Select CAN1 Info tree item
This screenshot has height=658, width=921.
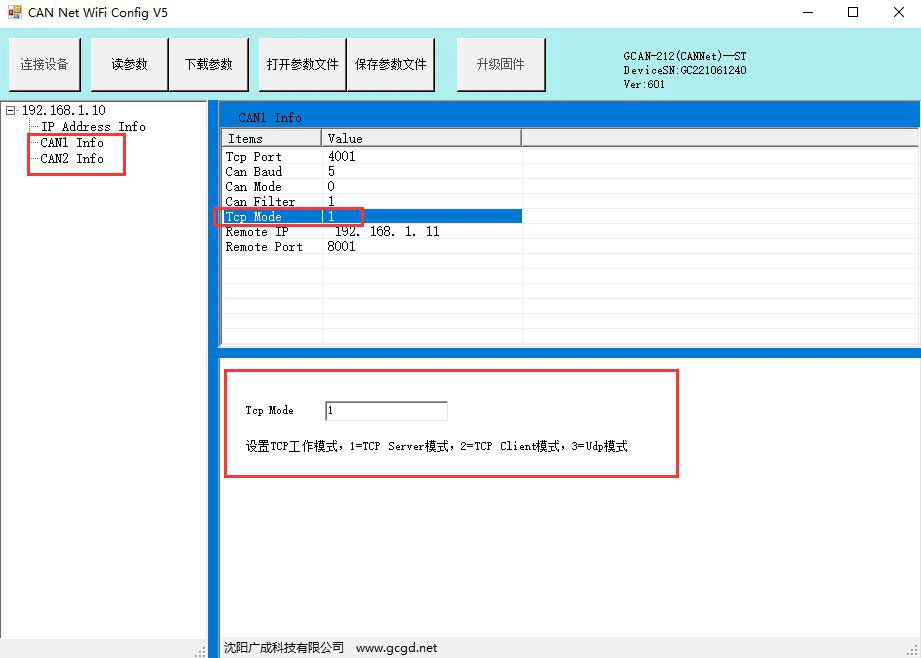point(72,143)
